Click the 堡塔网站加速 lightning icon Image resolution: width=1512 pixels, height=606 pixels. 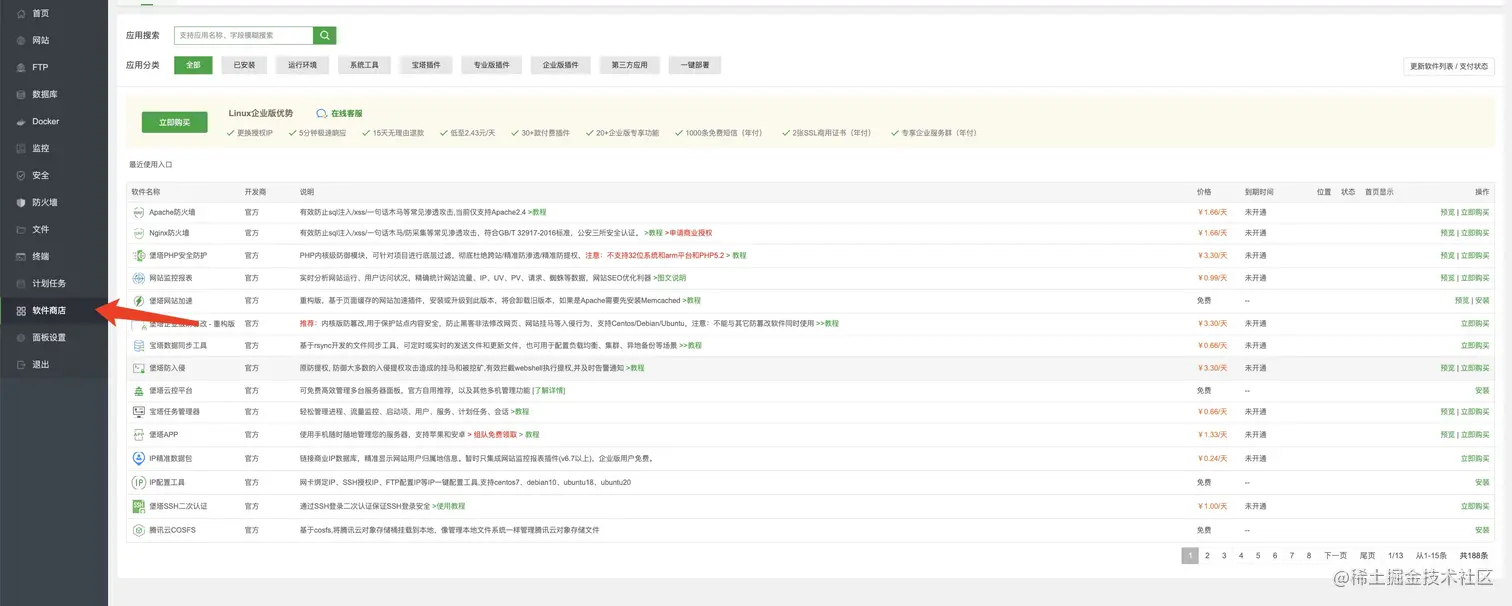click(139, 300)
